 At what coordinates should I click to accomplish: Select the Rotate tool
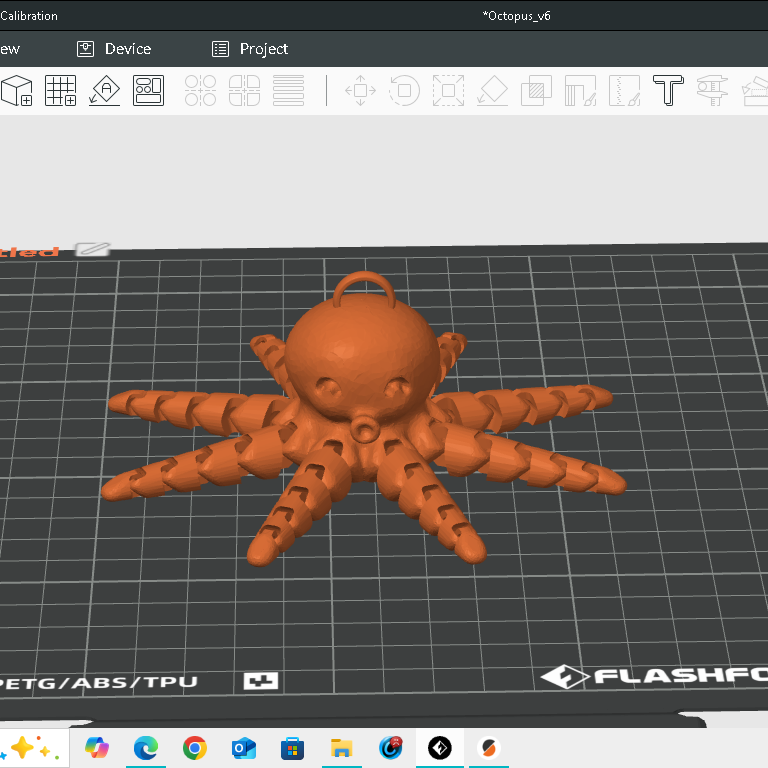coord(405,91)
